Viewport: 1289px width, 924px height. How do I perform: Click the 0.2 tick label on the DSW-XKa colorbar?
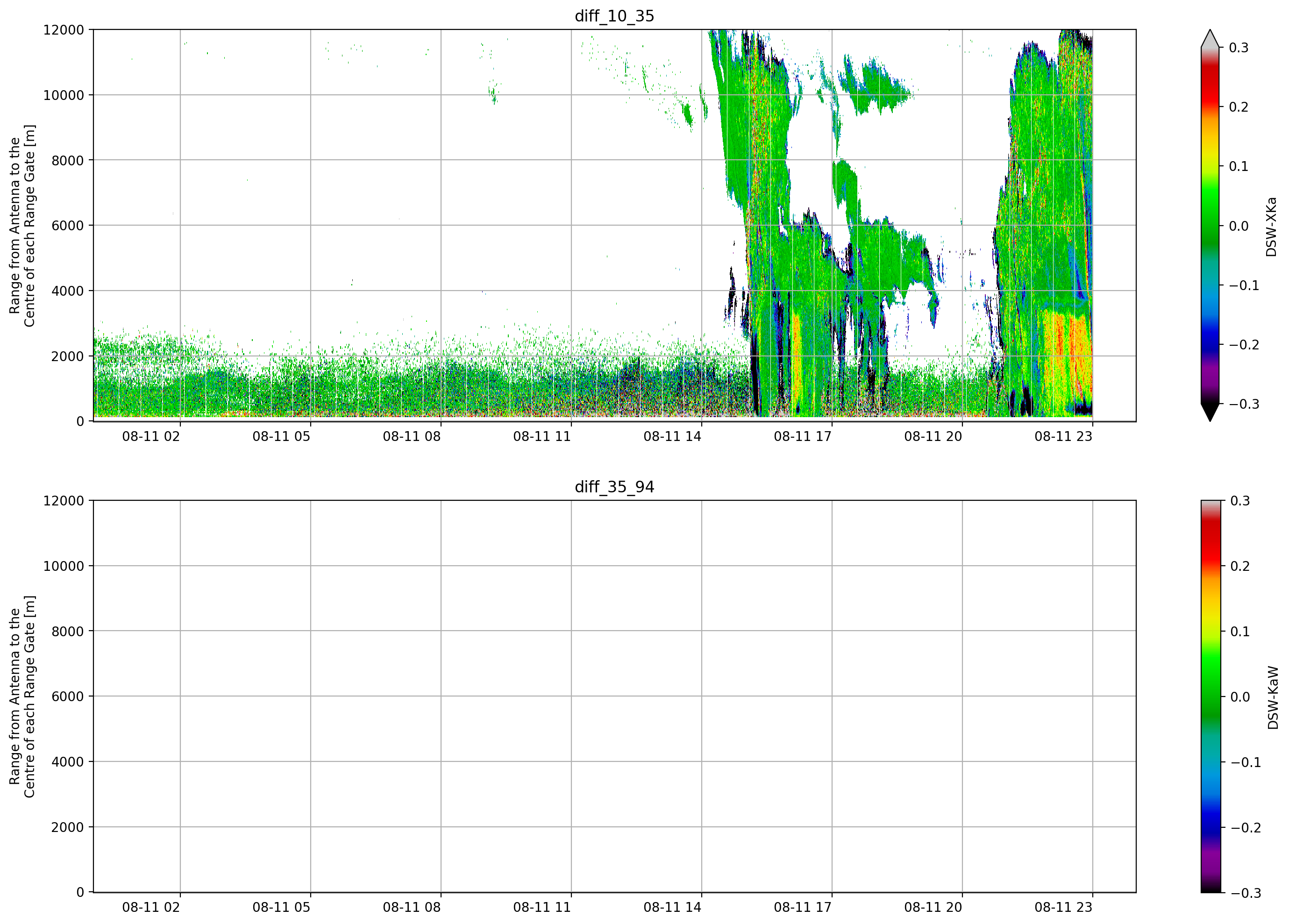[x=1239, y=107]
